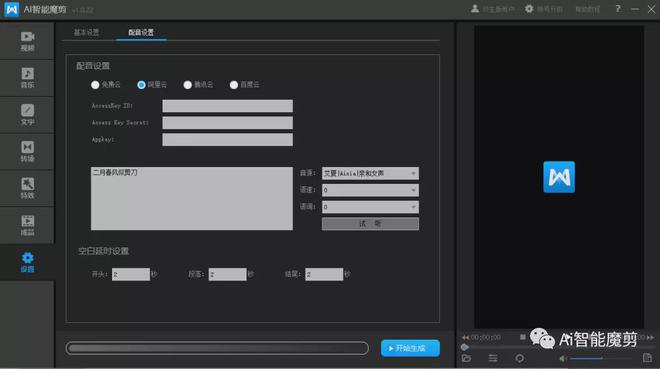This screenshot has height=369, width=660.
Task: Open the blue gear Settings sidebar item
Action: click(27, 262)
